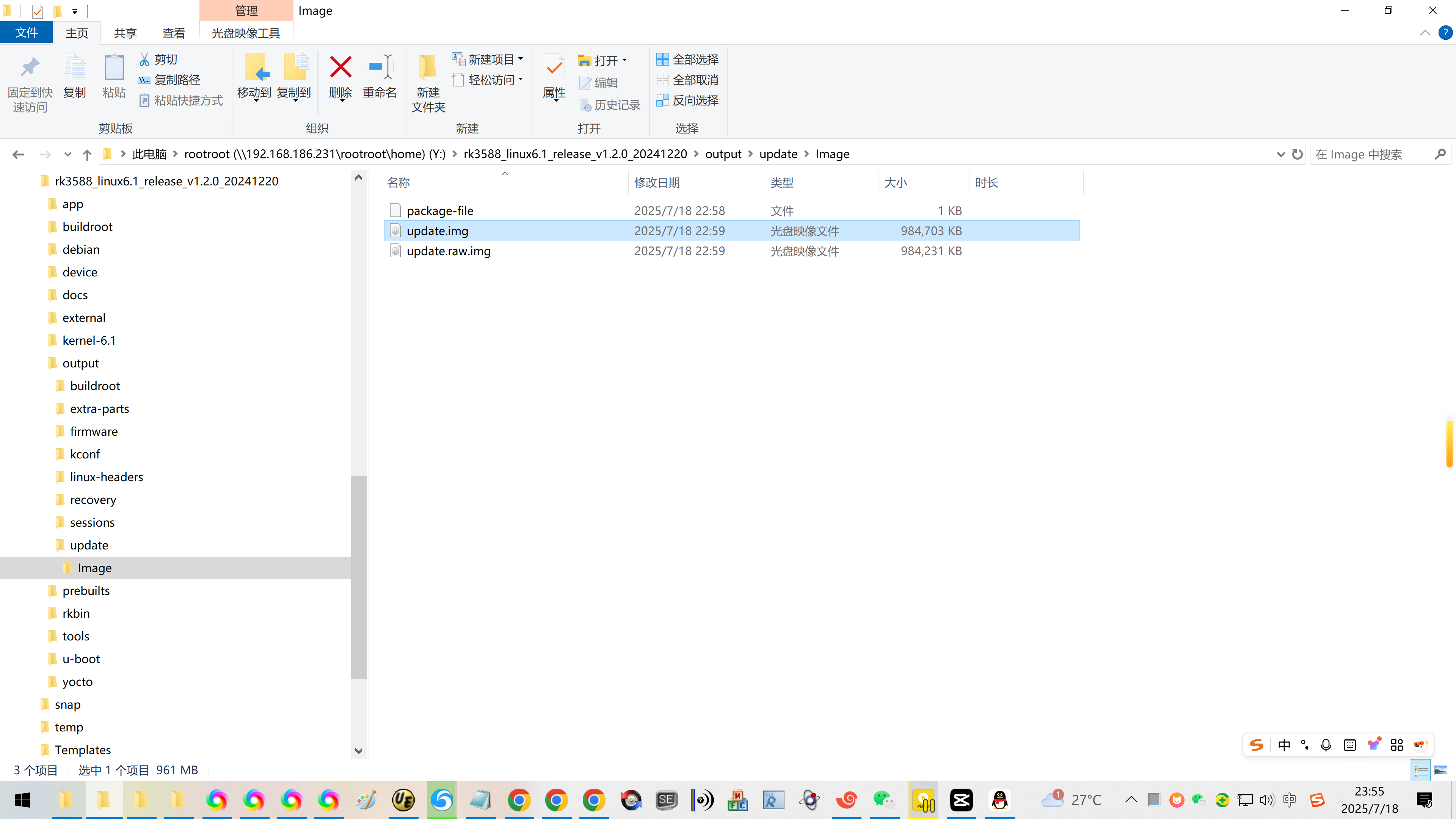This screenshot has height=819, width=1456.
Task: Click the Cut (剪切) scissors icon
Action: (x=145, y=60)
